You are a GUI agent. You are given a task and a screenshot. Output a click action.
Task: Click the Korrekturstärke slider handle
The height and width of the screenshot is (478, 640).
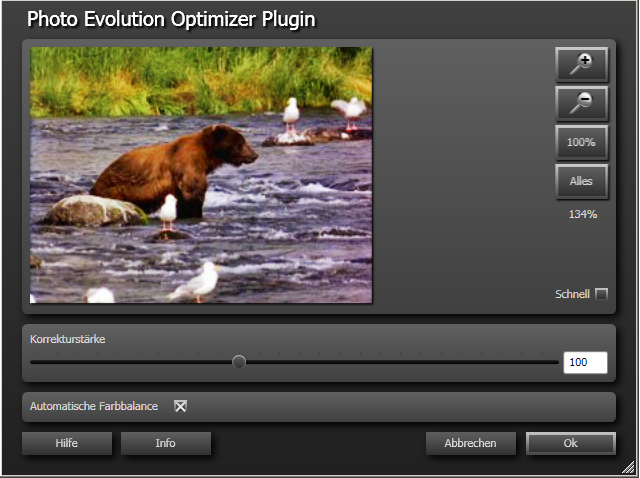point(239,362)
